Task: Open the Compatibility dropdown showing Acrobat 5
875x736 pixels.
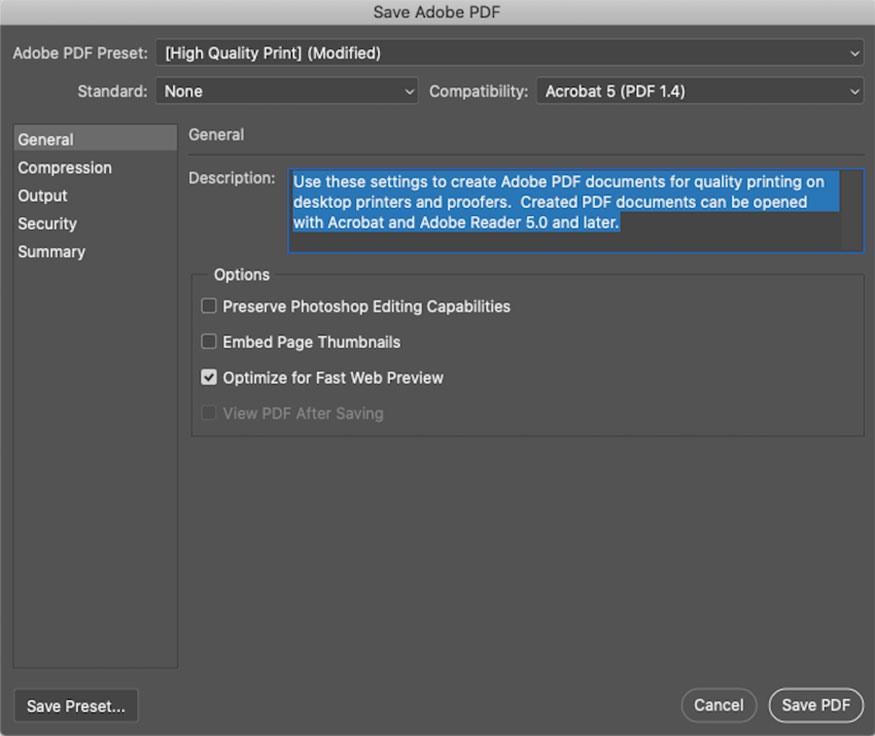Action: click(x=700, y=91)
